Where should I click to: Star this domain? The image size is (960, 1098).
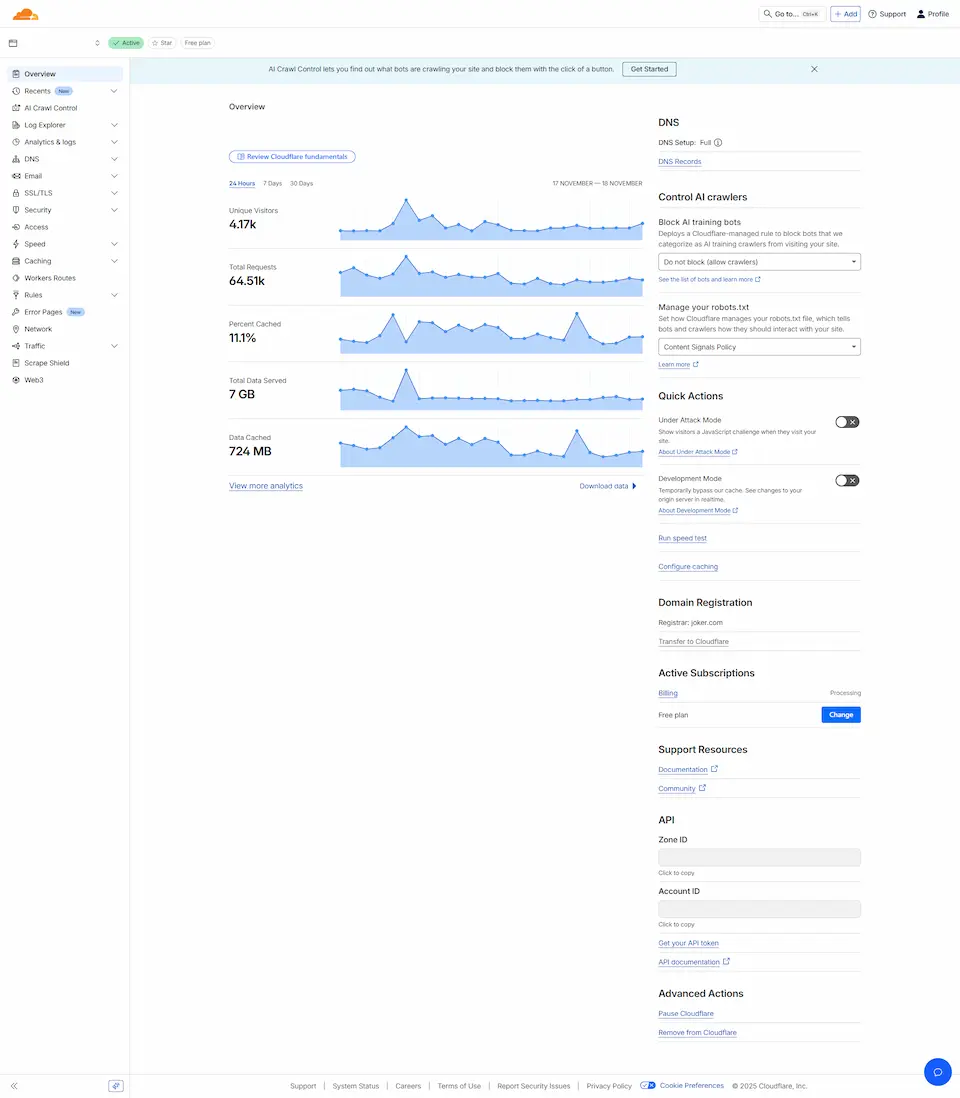(161, 43)
